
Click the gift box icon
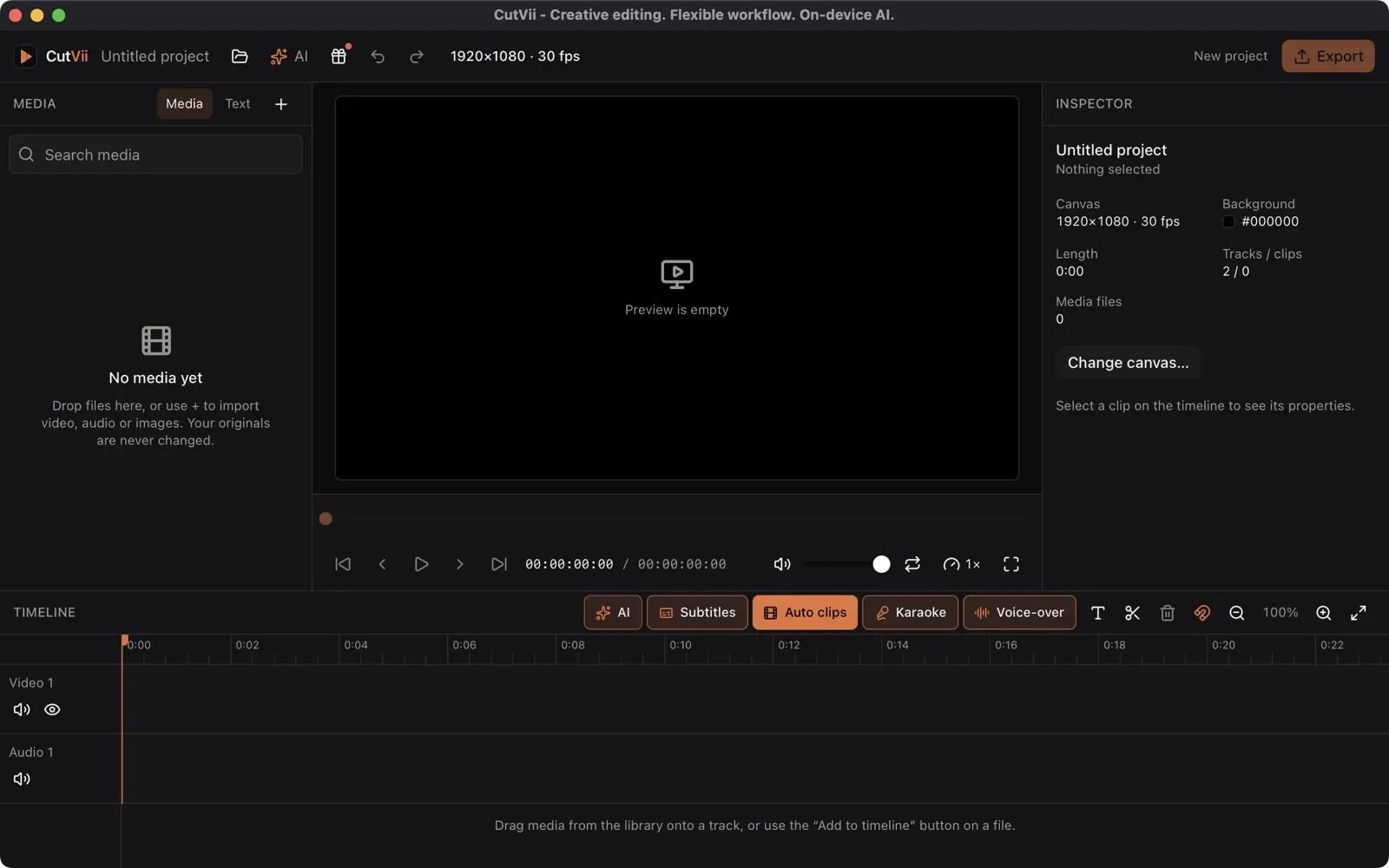click(x=339, y=56)
